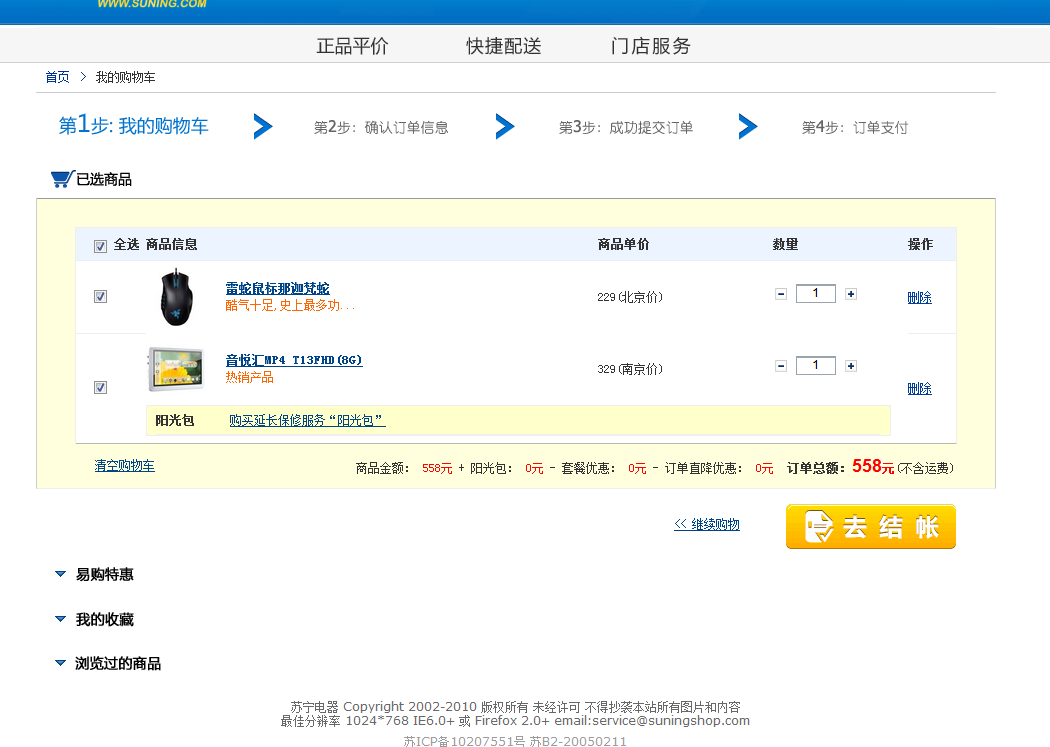1050x747 pixels.
Task: Toggle the 全选 select-all checkbox
Action: tap(100, 246)
